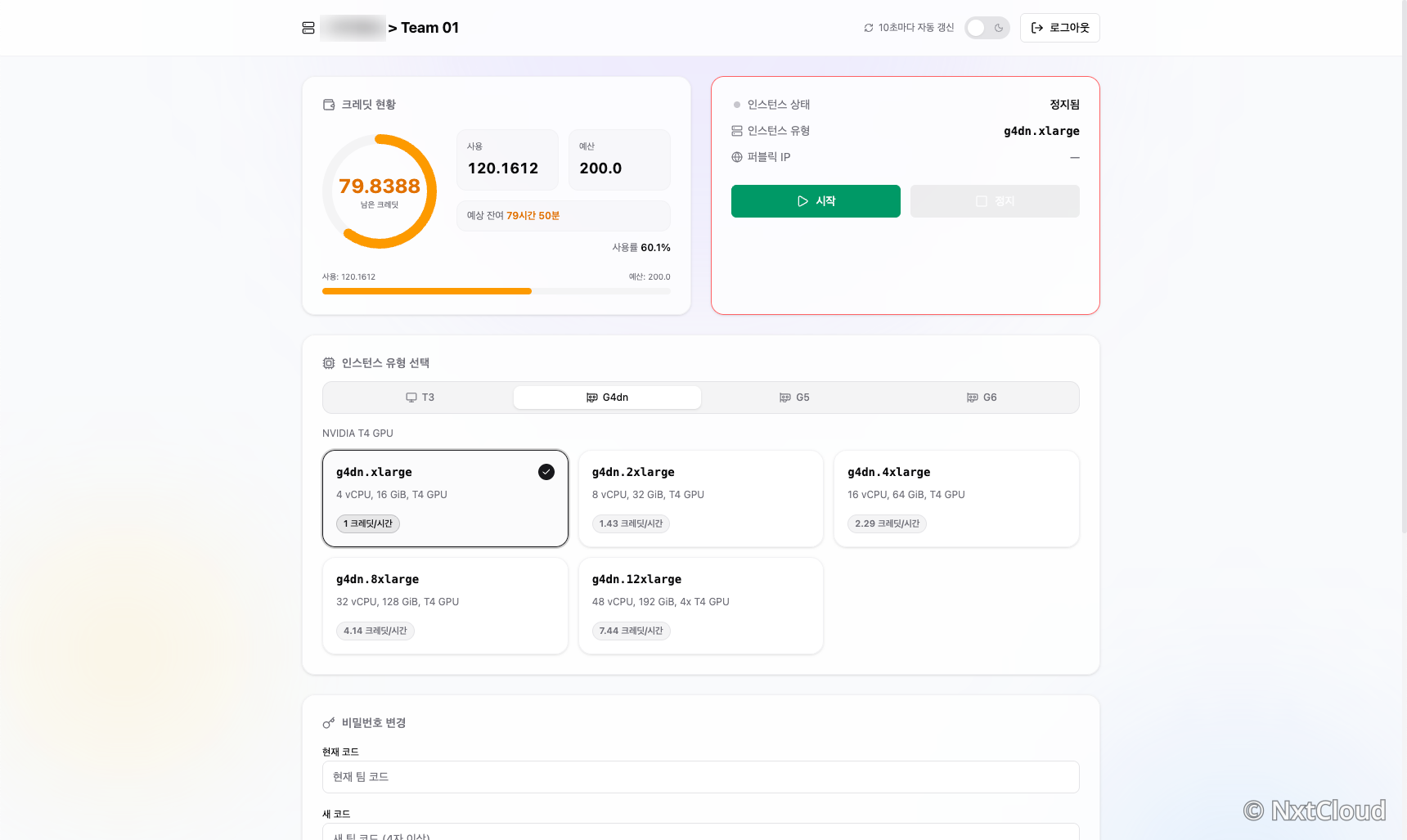
Task: Click the 사용 120.1612 card
Action: pos(507,159)
